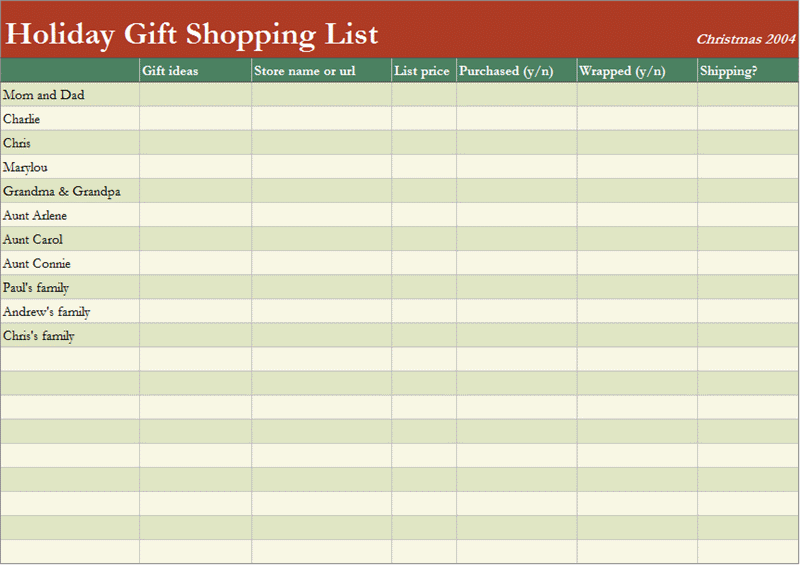Click the List price column header
The width and height of the screenshot is (800, 565).
(x=424, y=71)
